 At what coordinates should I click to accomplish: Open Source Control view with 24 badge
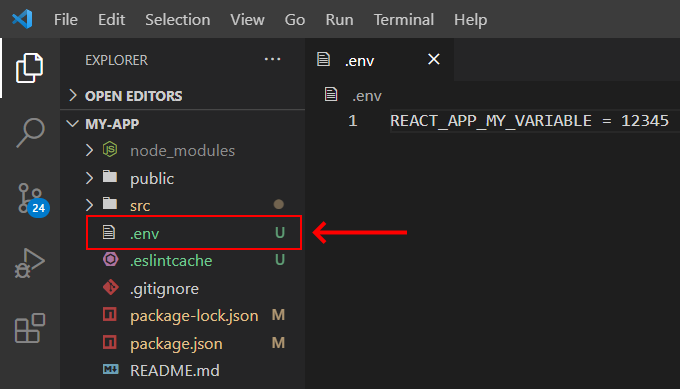point(33,199)
